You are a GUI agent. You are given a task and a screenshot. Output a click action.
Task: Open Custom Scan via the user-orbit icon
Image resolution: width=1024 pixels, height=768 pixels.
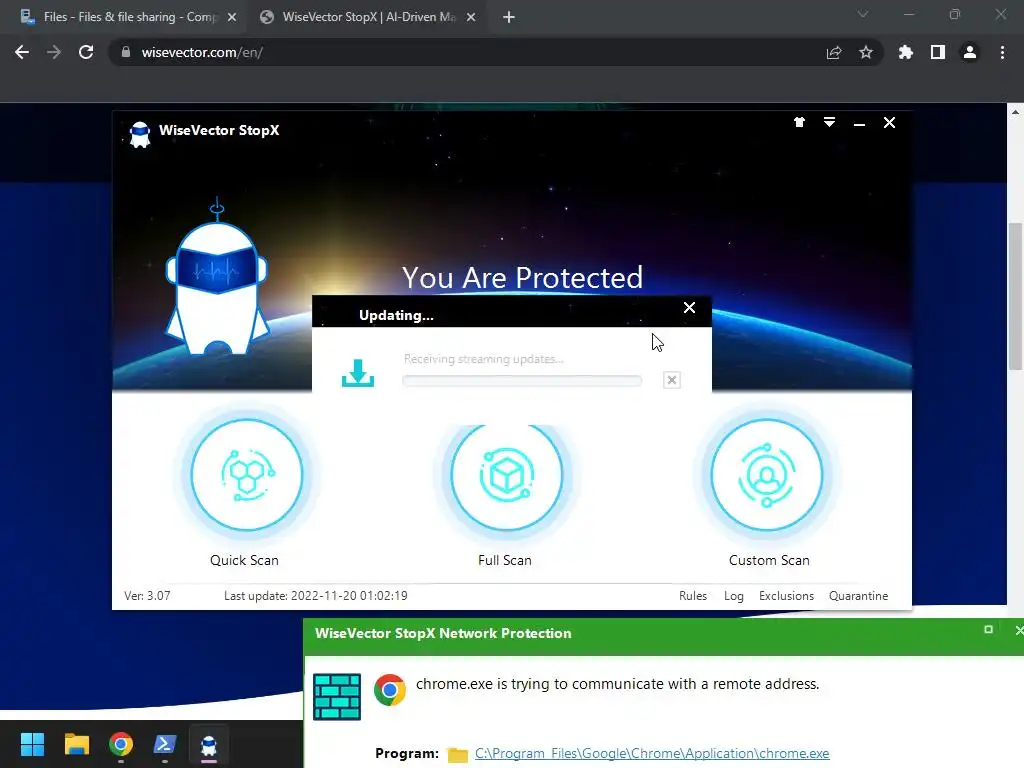pyautogui.click(x=767, y=475)
